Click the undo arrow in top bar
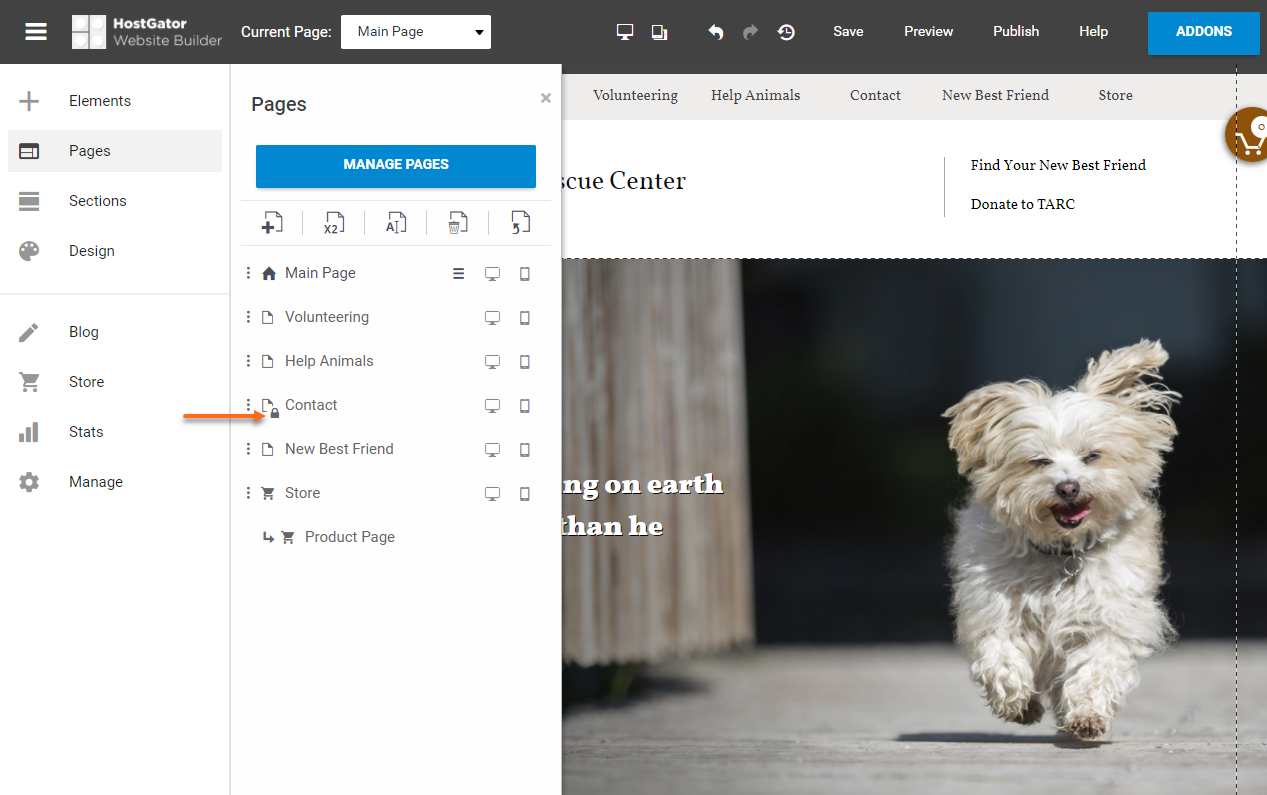 pyautogui.click(x=716, y=32)
